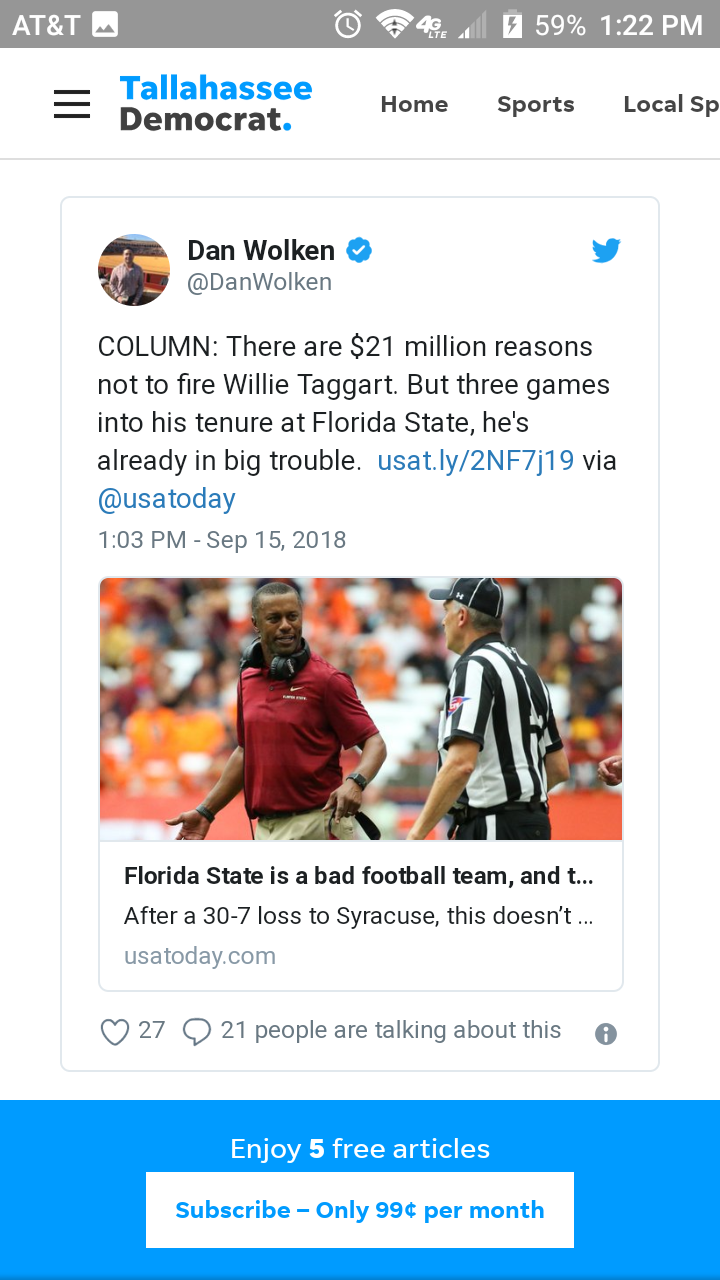This screenshot has height=1280, width=720.
Task: Tap the battery status icon
Action: [x=512, y=24]
